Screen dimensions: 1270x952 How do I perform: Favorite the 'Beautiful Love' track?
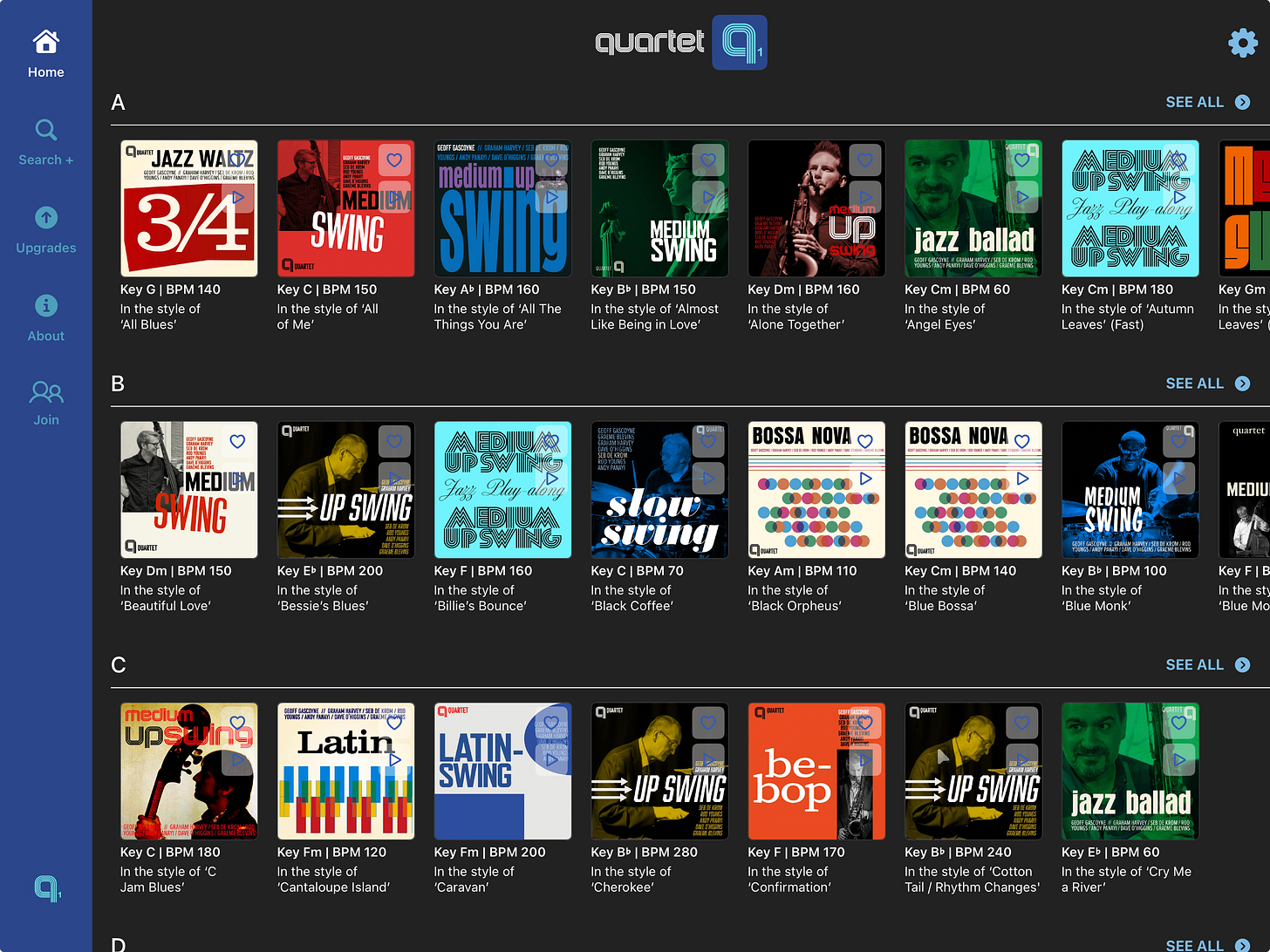(237, 442)
